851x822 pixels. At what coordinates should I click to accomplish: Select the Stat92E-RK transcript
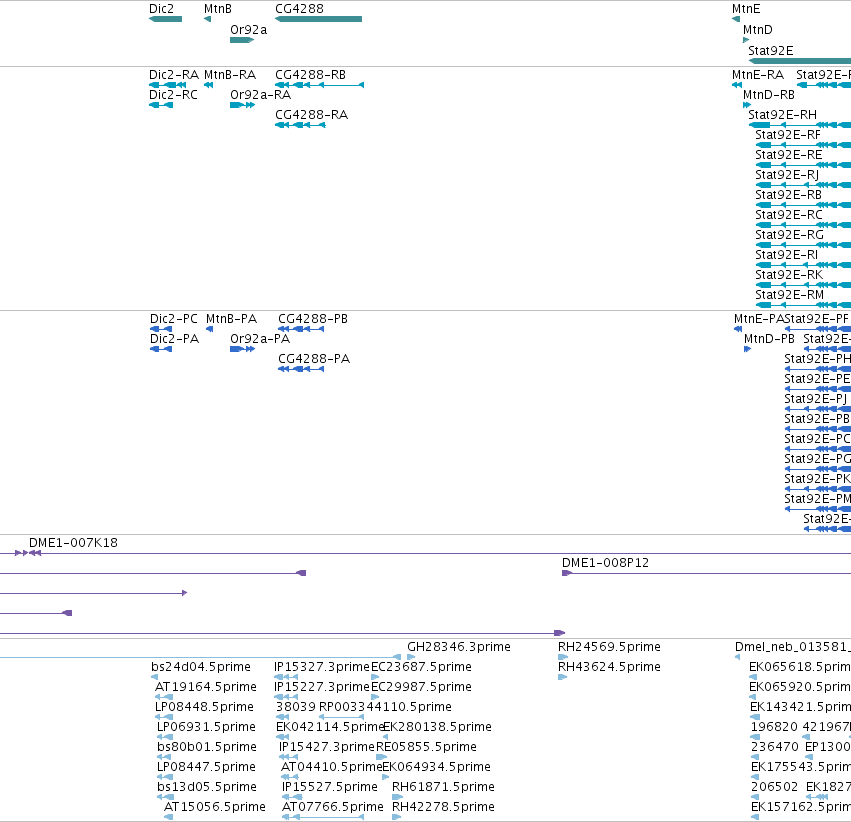[x=803, y=285]
